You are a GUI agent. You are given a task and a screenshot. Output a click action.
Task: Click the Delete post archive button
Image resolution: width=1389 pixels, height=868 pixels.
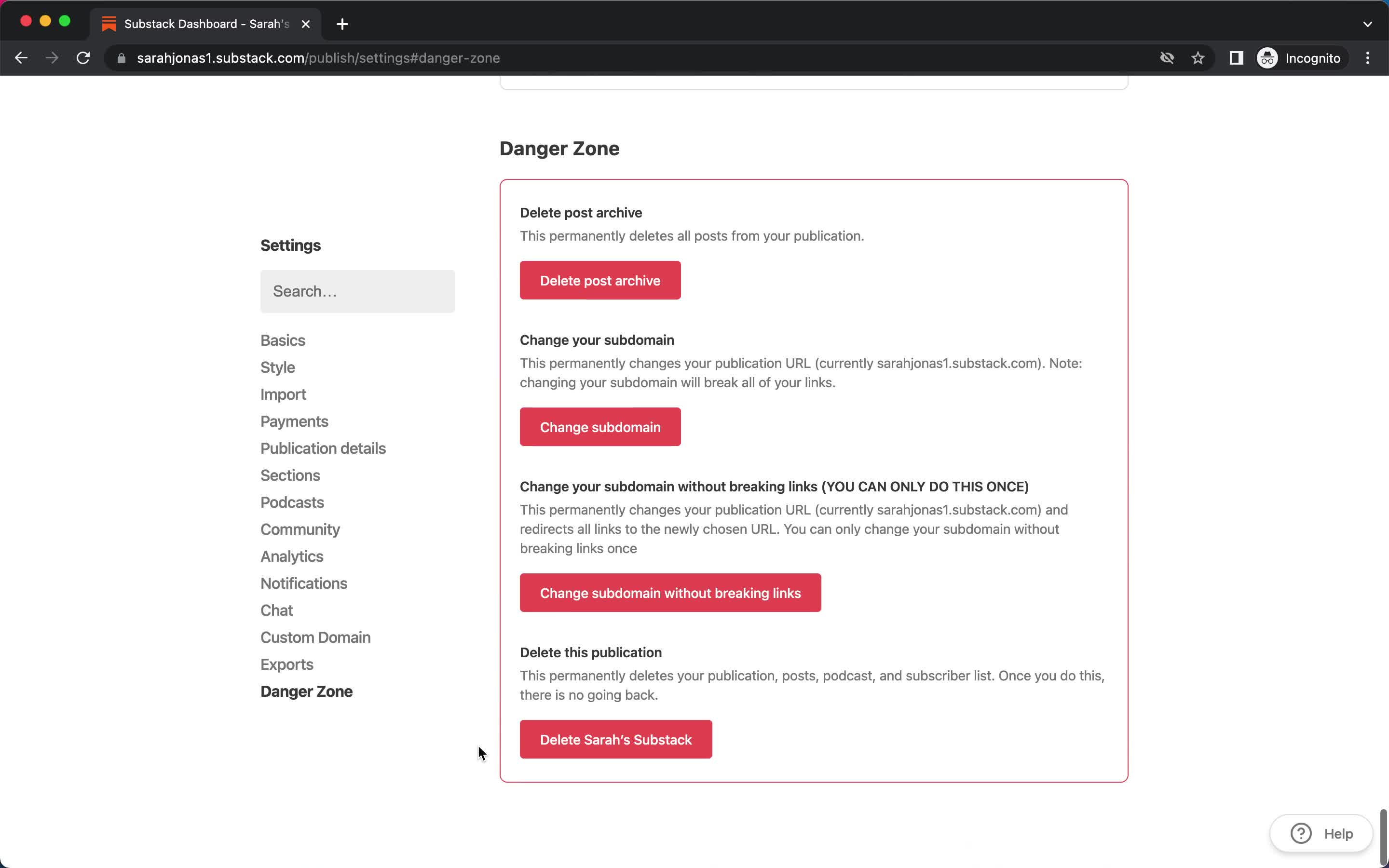600,280
